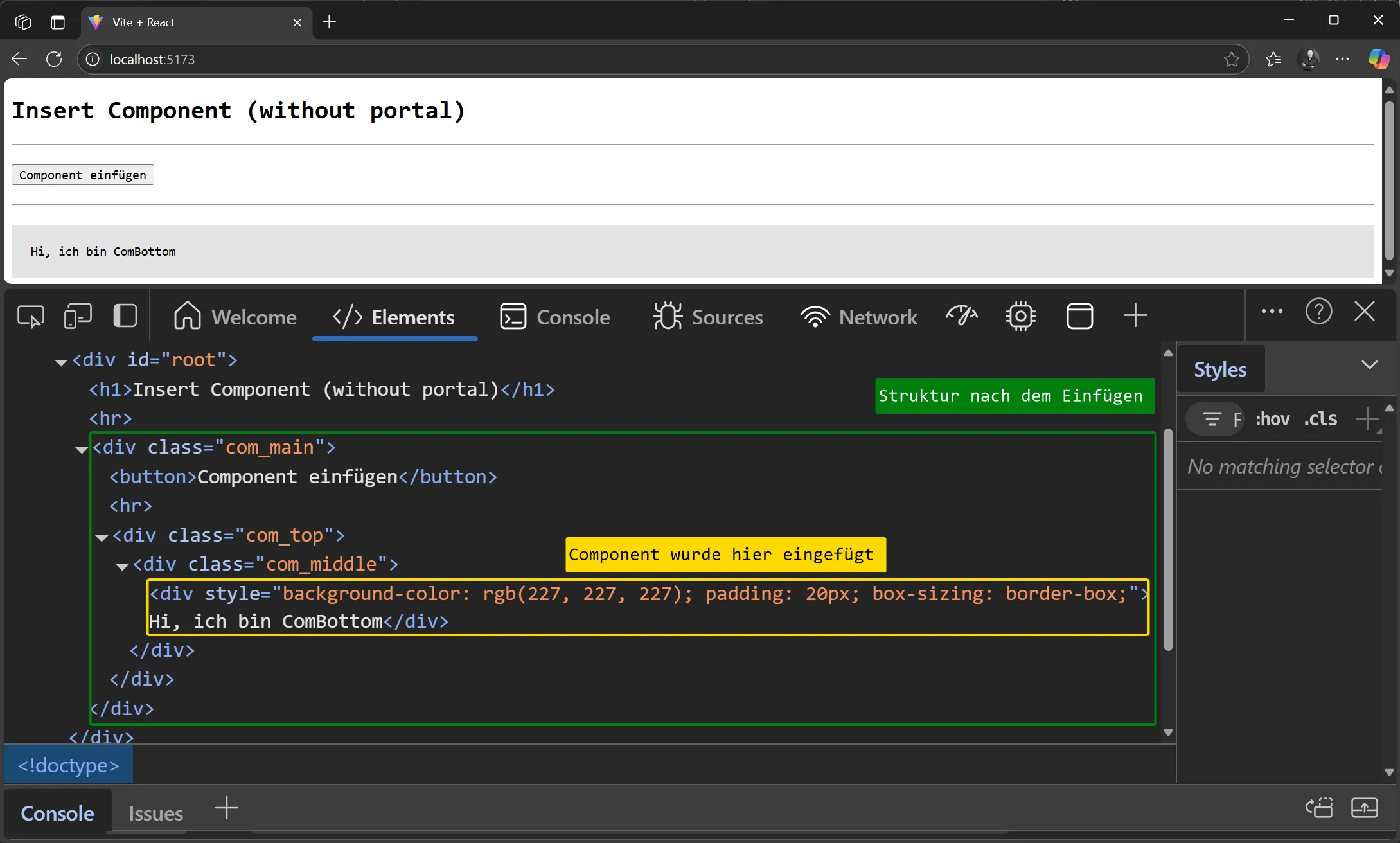Select the h1 element row in DOM tree

(321, 389)
